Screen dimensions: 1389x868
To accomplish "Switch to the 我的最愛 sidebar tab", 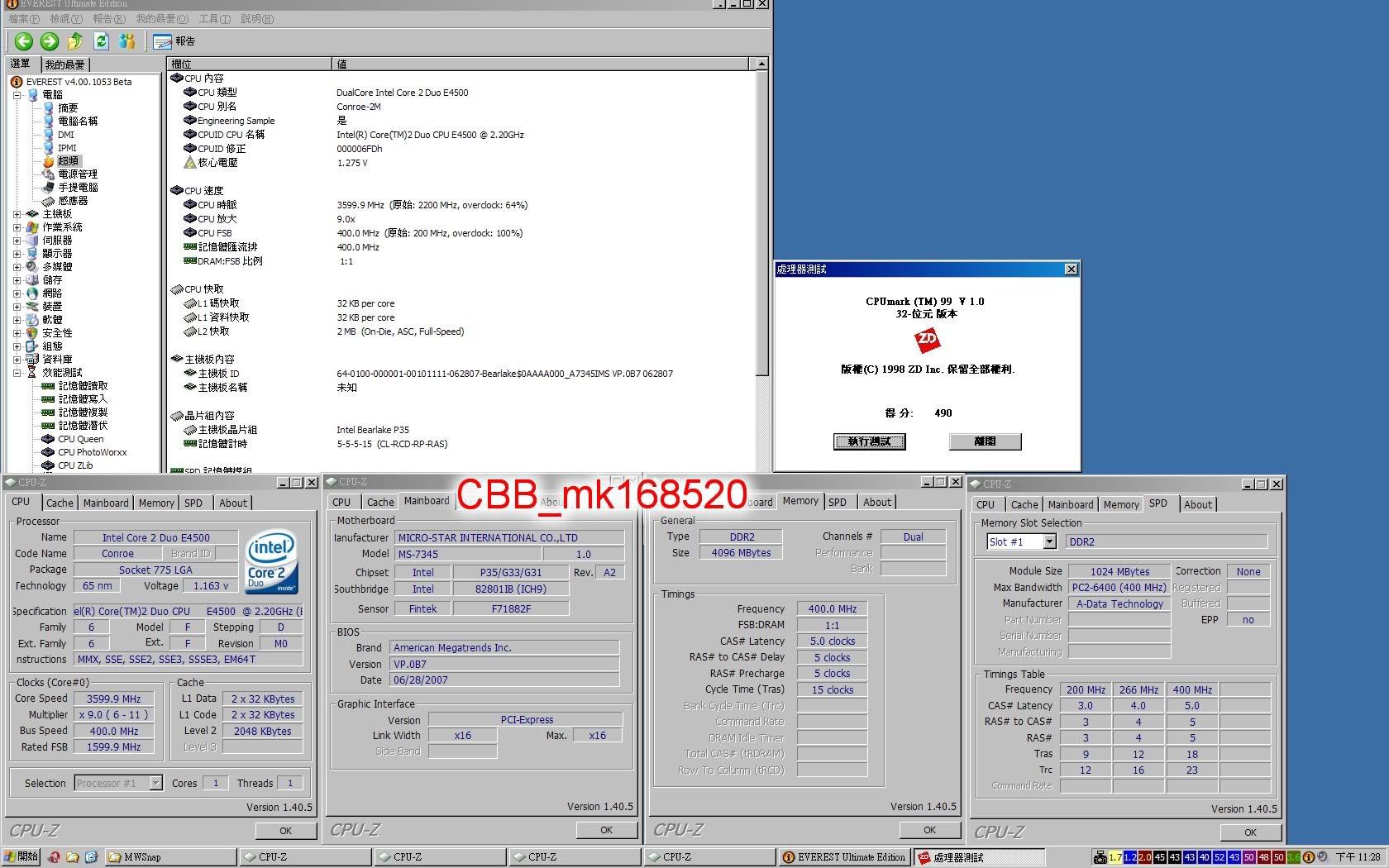I will pos(64,64).
